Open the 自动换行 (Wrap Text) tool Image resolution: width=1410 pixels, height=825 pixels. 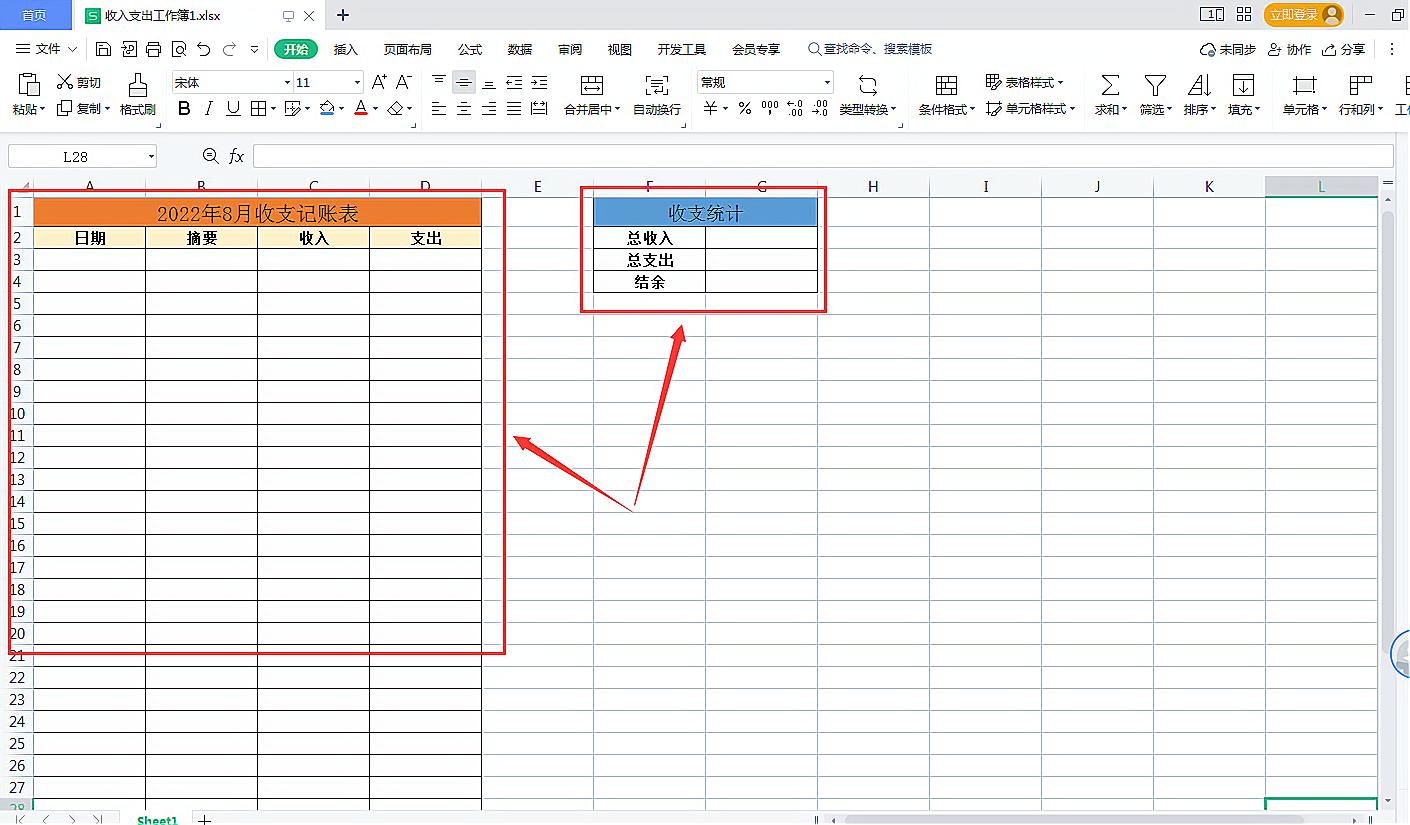click(655, 95)
